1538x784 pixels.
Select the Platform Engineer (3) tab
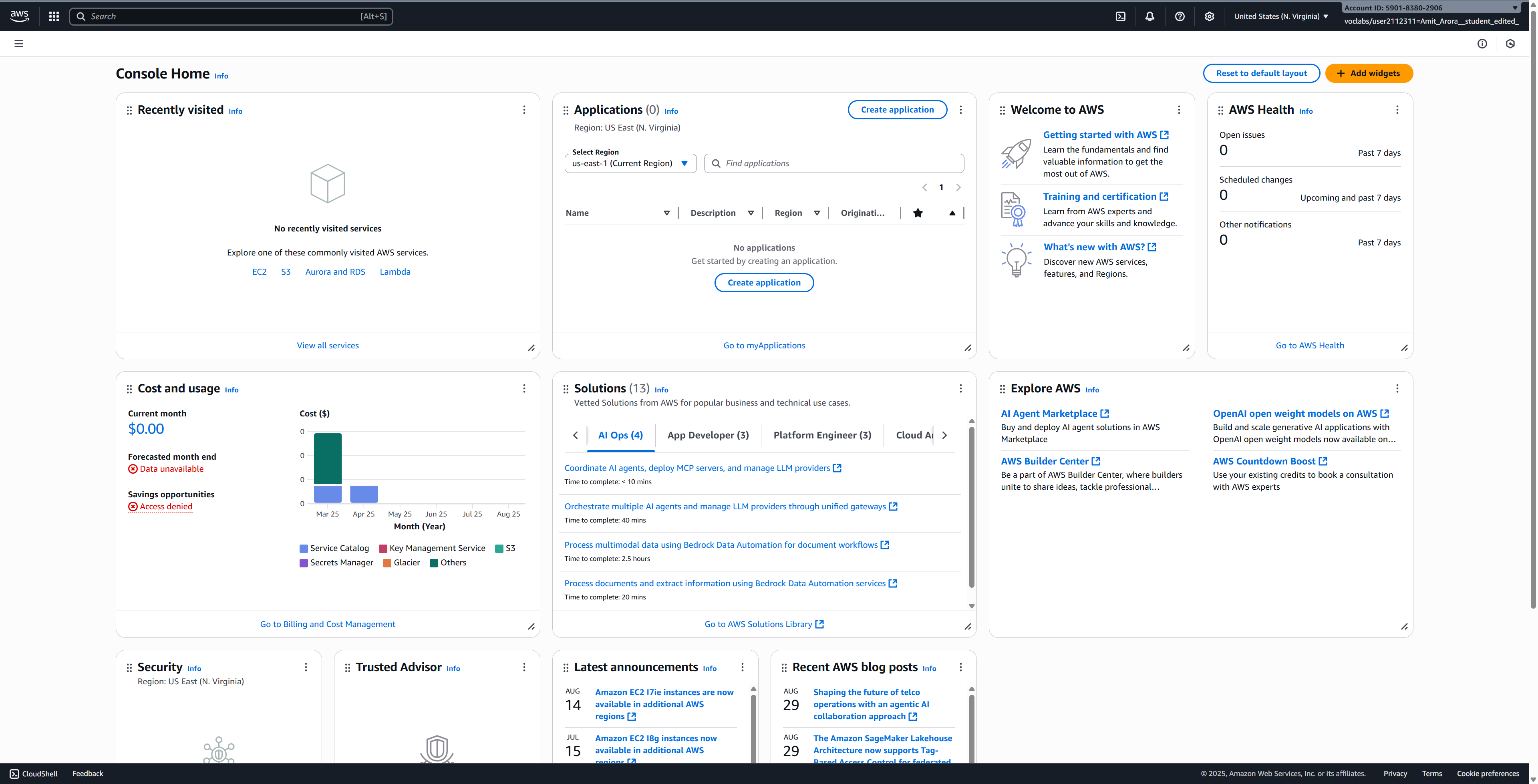822,435
